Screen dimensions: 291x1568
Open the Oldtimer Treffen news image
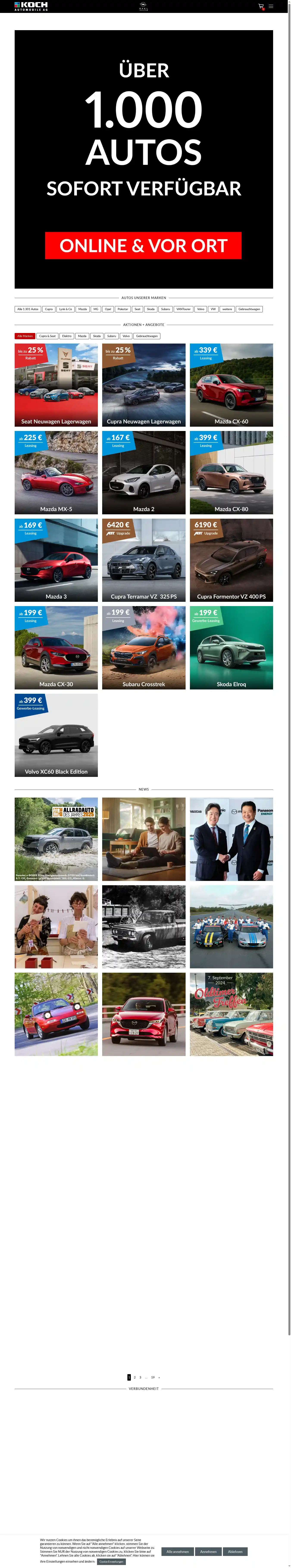(231, 1014)
